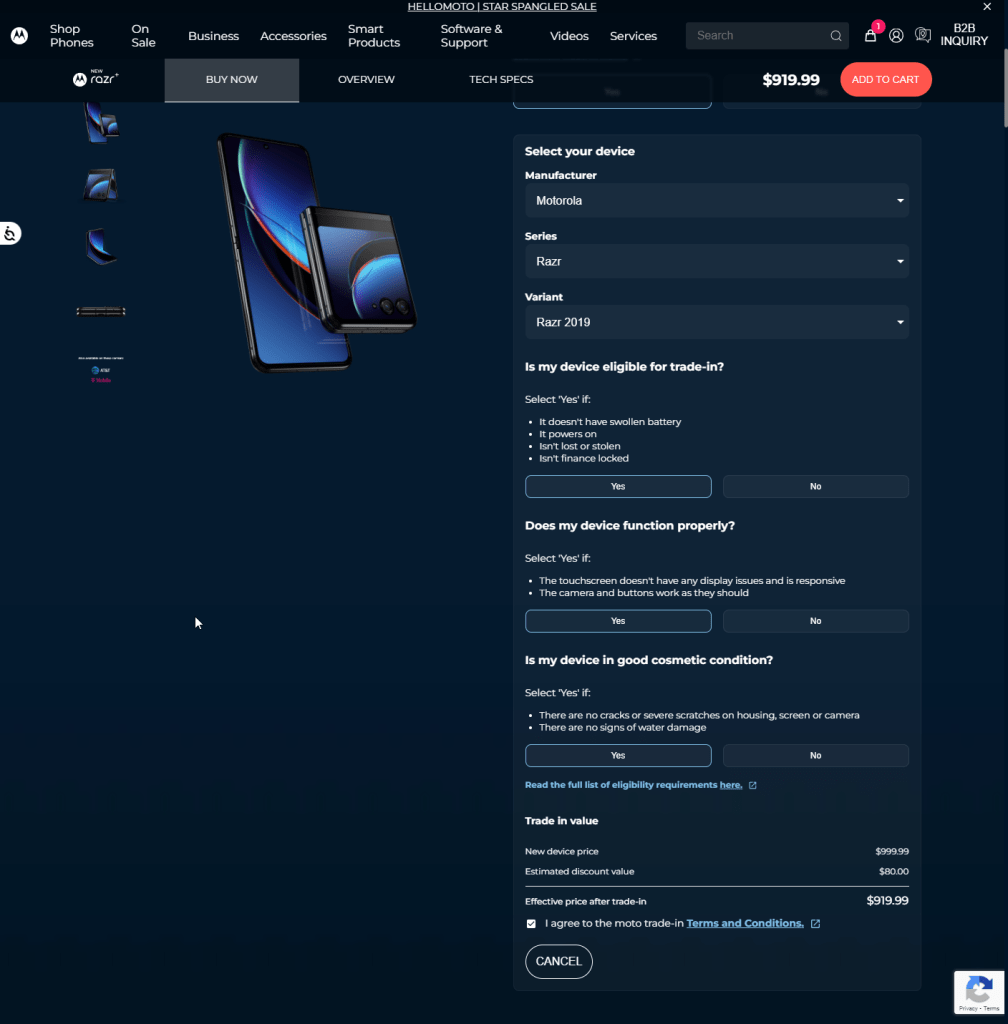The image size is (1008, 1024).
Task: Choose No for device functions properly
Action: click(815, 621)
